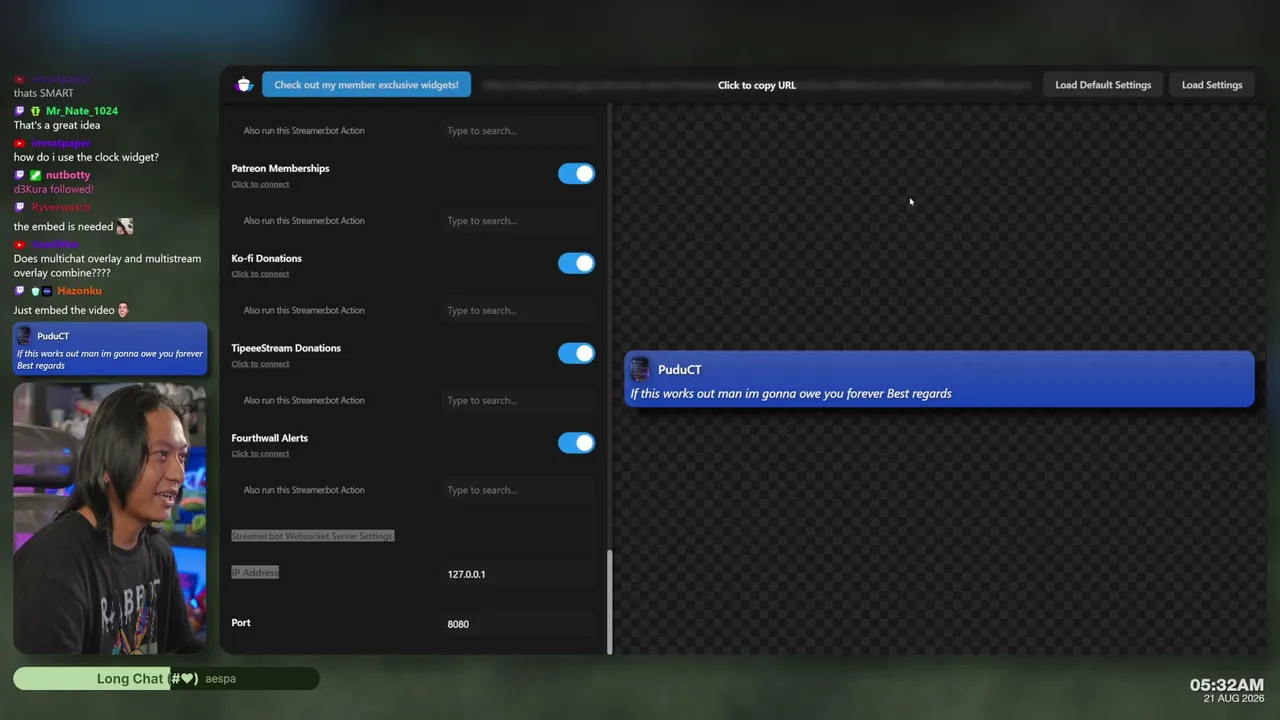The width and height of the screenshot is (1280, 720).
Task: Click the 'Ko-fi Donations' label
Action: tap(266, 258)
